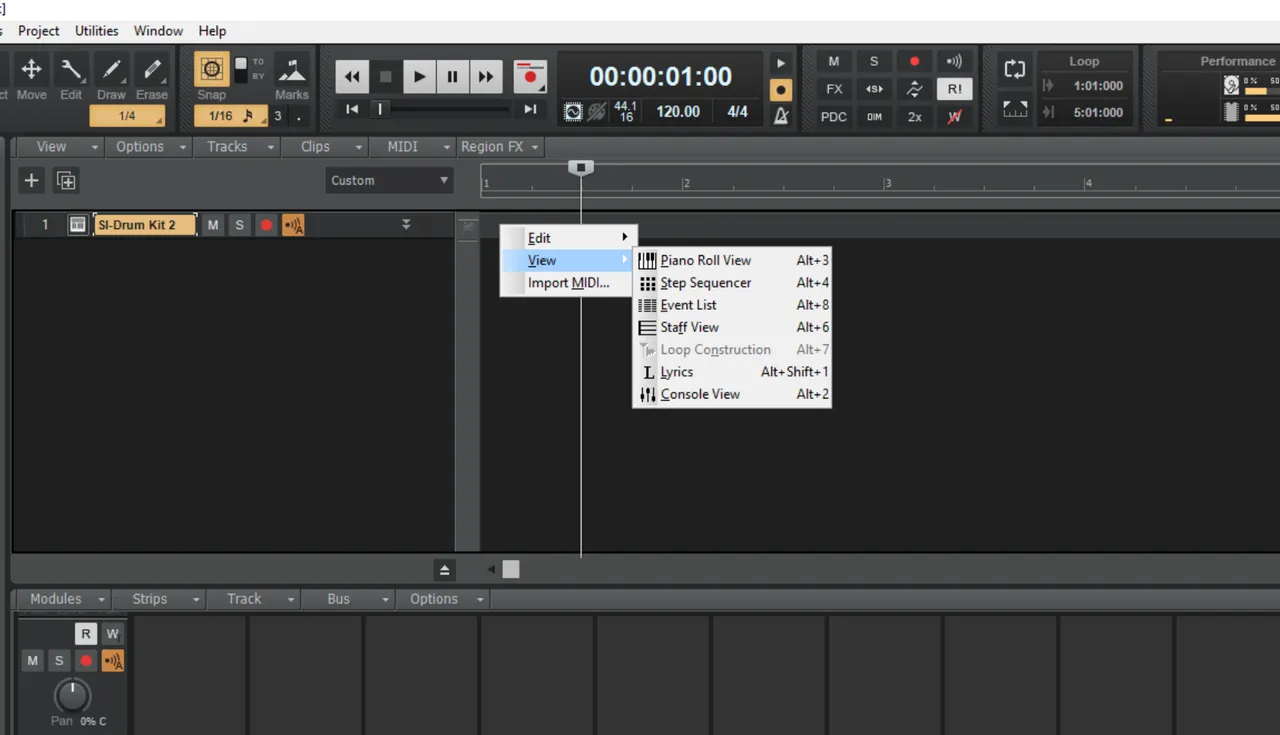Viewport: 1280px width, 735px height.
Task: Toggle global Mute in mix module
Action: coord(834,62)
